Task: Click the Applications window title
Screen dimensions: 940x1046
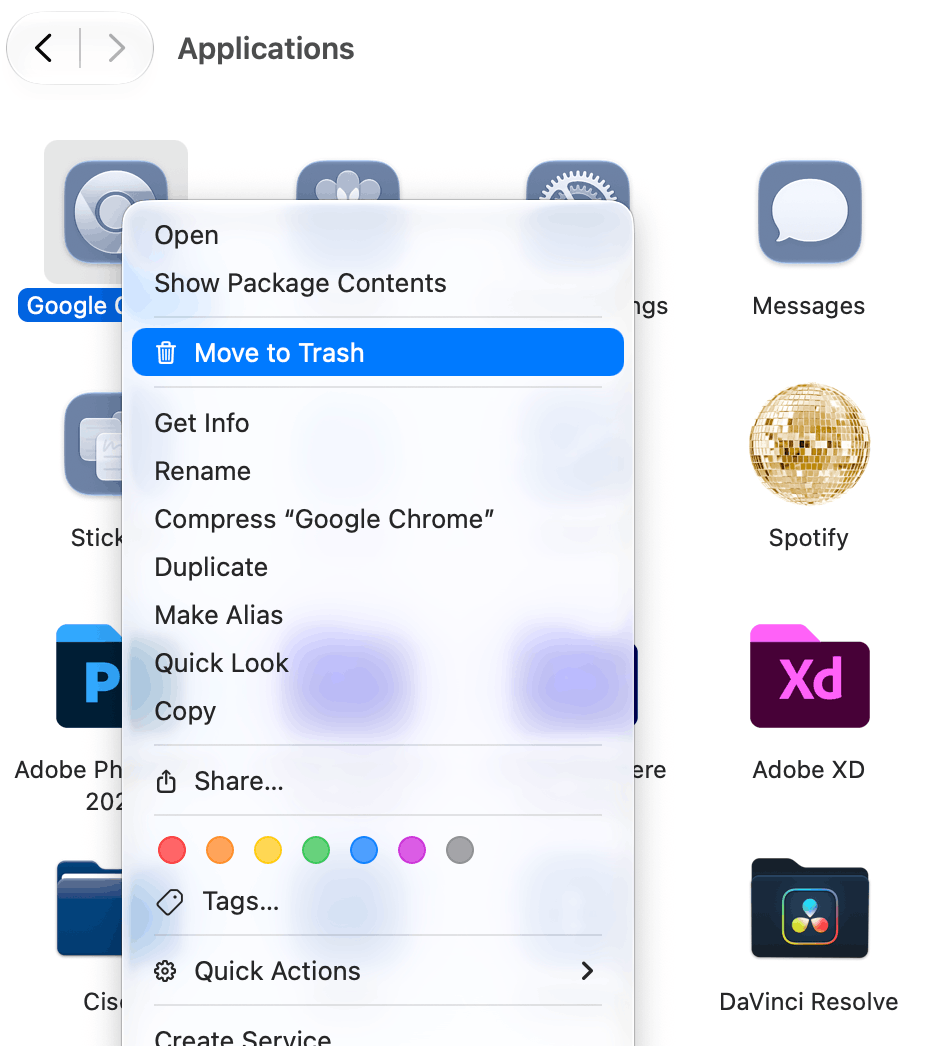Action: point(266,49)
